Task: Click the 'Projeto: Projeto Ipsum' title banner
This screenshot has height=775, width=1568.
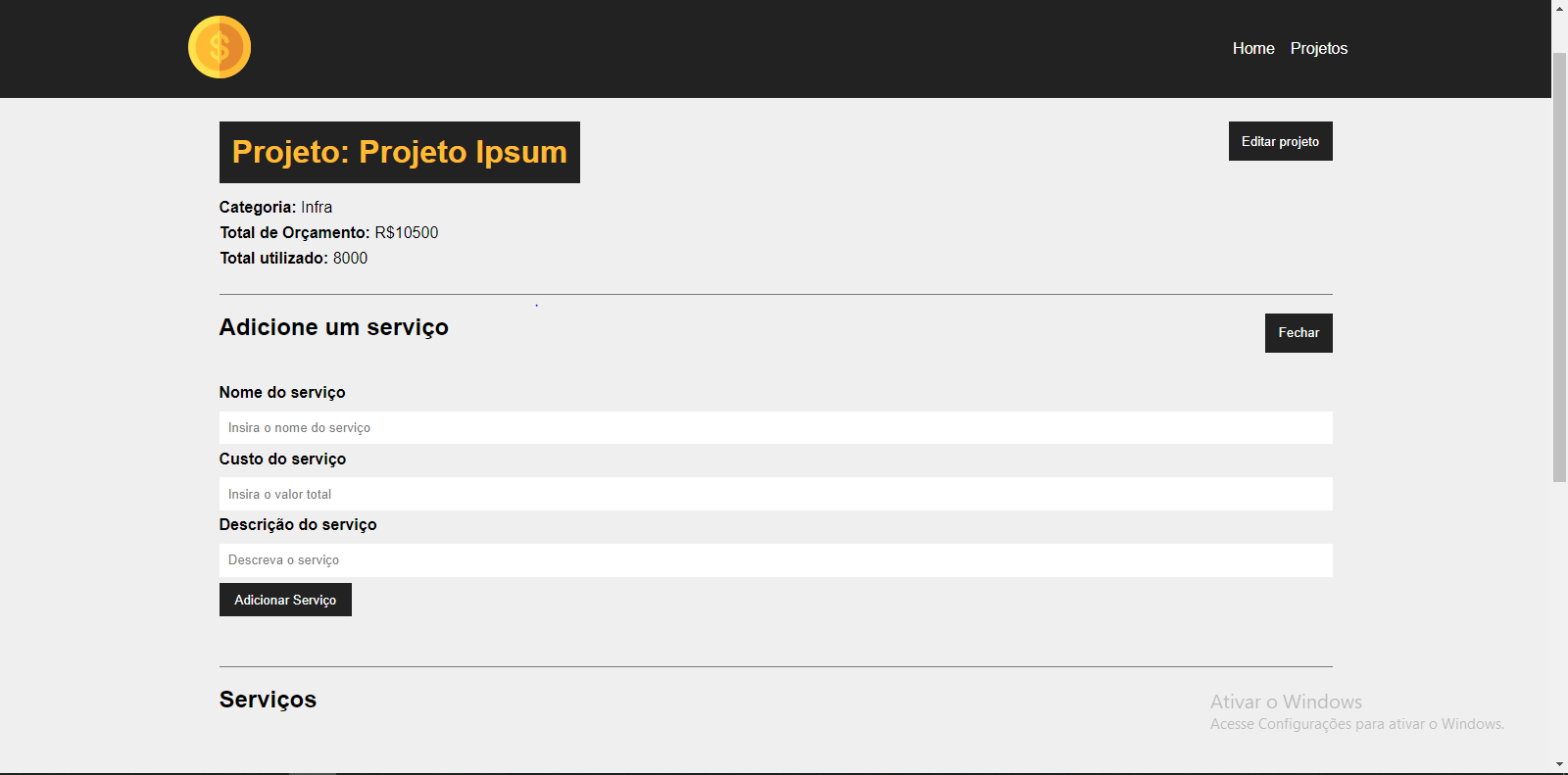Action: (399, 152)
